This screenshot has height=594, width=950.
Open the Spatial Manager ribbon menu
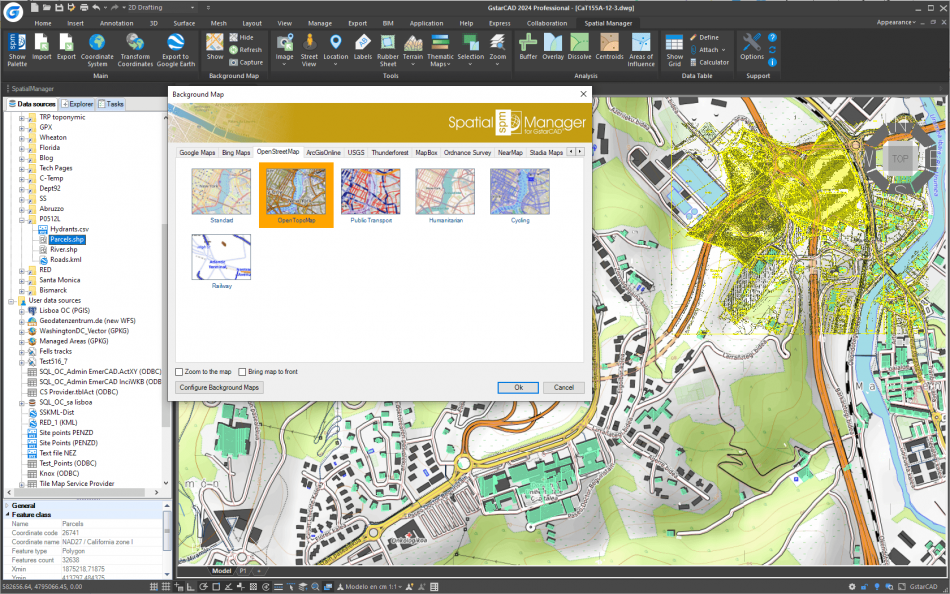[x=607, y=22]
